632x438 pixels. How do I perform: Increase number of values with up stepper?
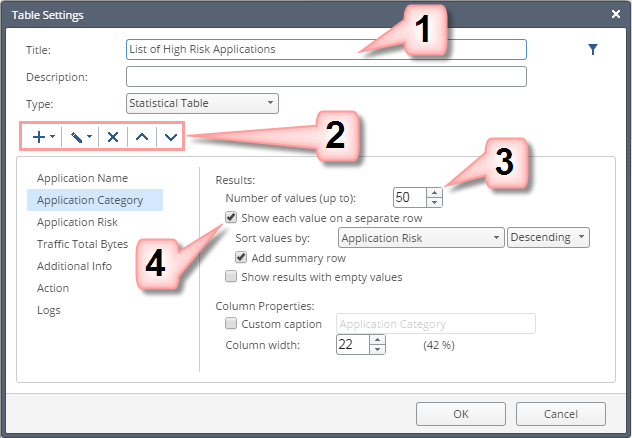(x=433, y=192)
